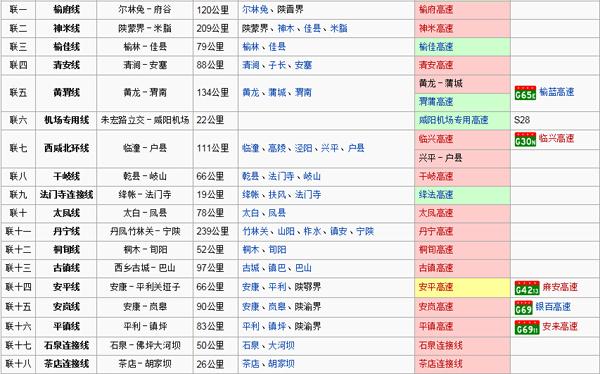Open the 柞水 link in 丹宁线 row
This screenshot has width=600, height=374.
click(x=312, y=231)
